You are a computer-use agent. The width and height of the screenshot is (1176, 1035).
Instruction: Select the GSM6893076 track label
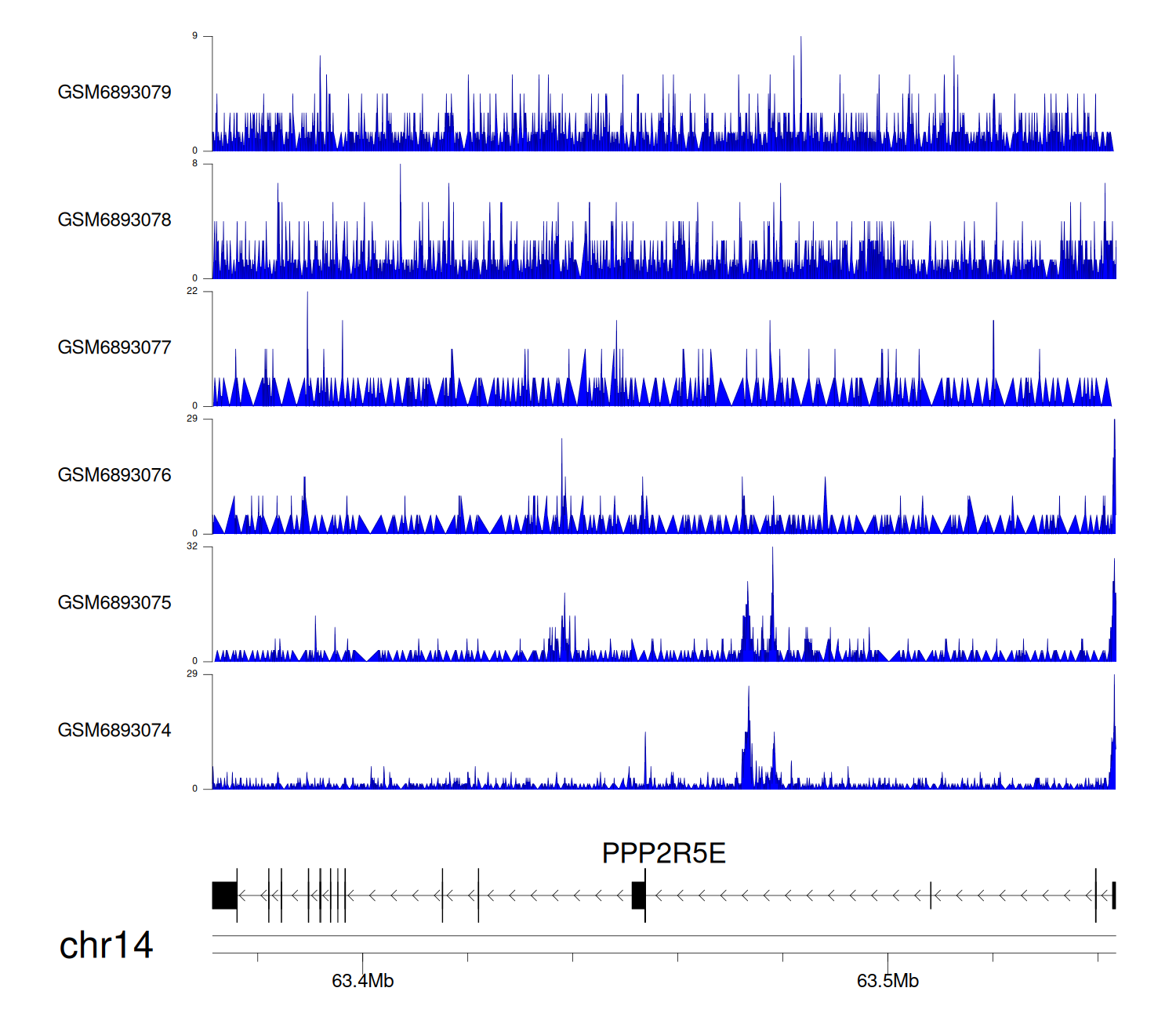point(114,475)
